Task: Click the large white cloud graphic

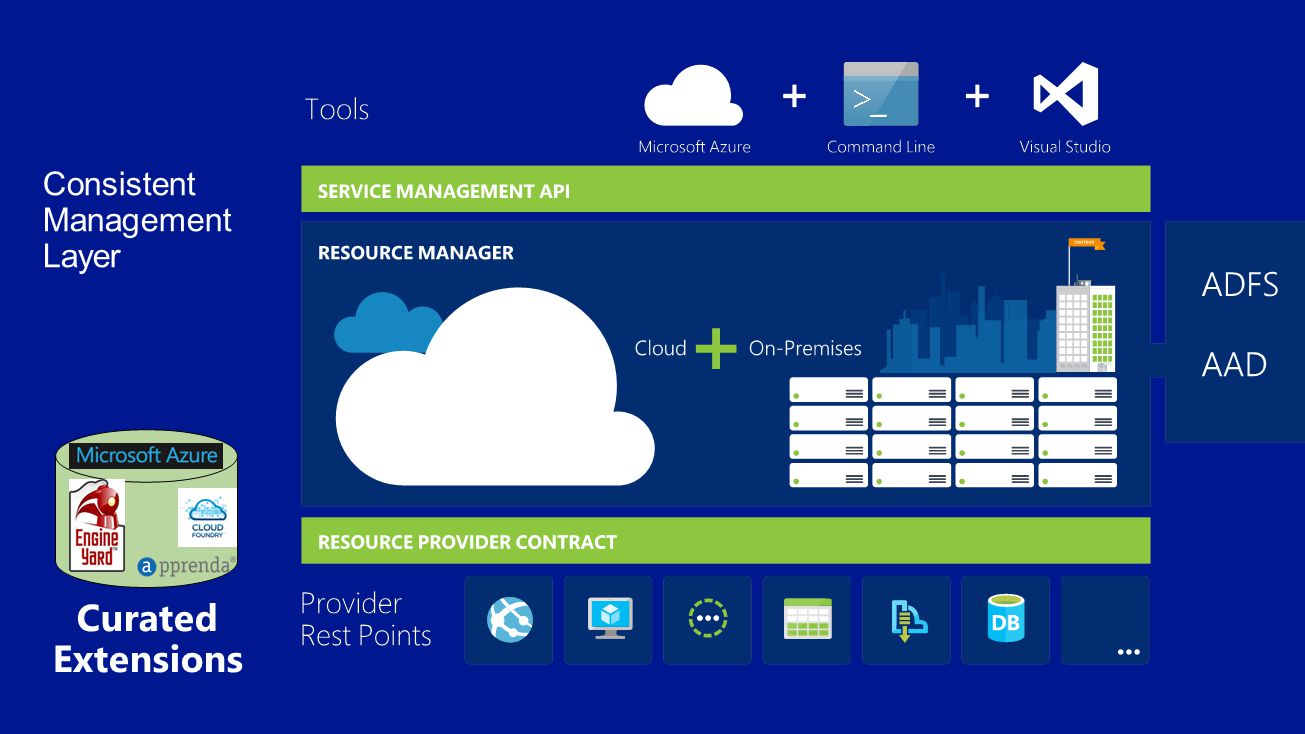Action: pyautogui.click(x=495, y=387)
